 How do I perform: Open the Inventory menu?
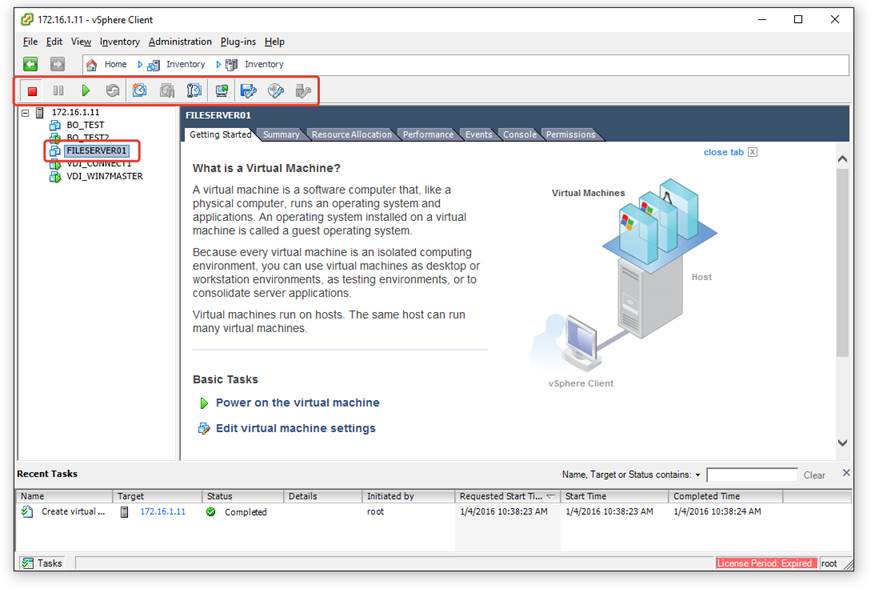tap(119, 42)
